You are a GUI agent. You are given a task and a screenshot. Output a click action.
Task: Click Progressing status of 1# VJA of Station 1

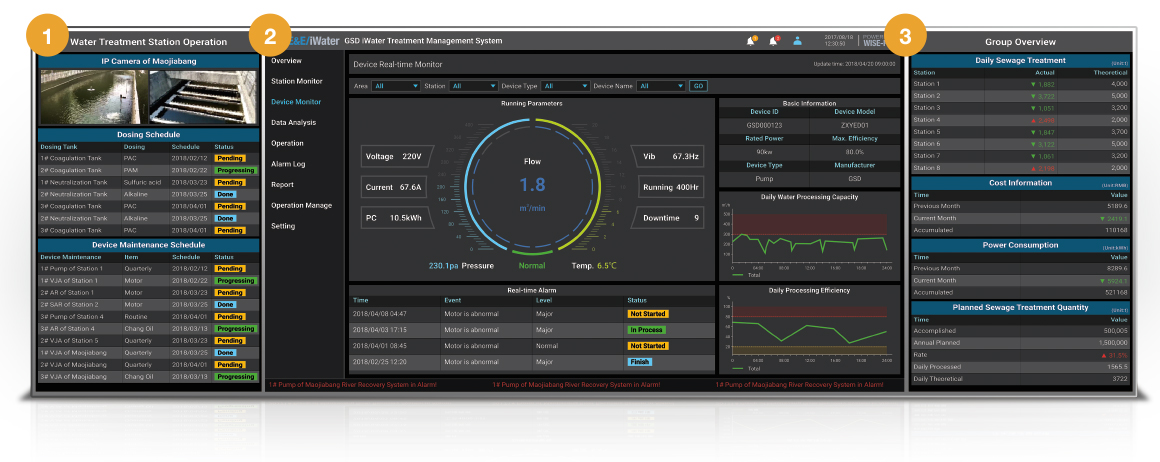(x=235, y=281)
